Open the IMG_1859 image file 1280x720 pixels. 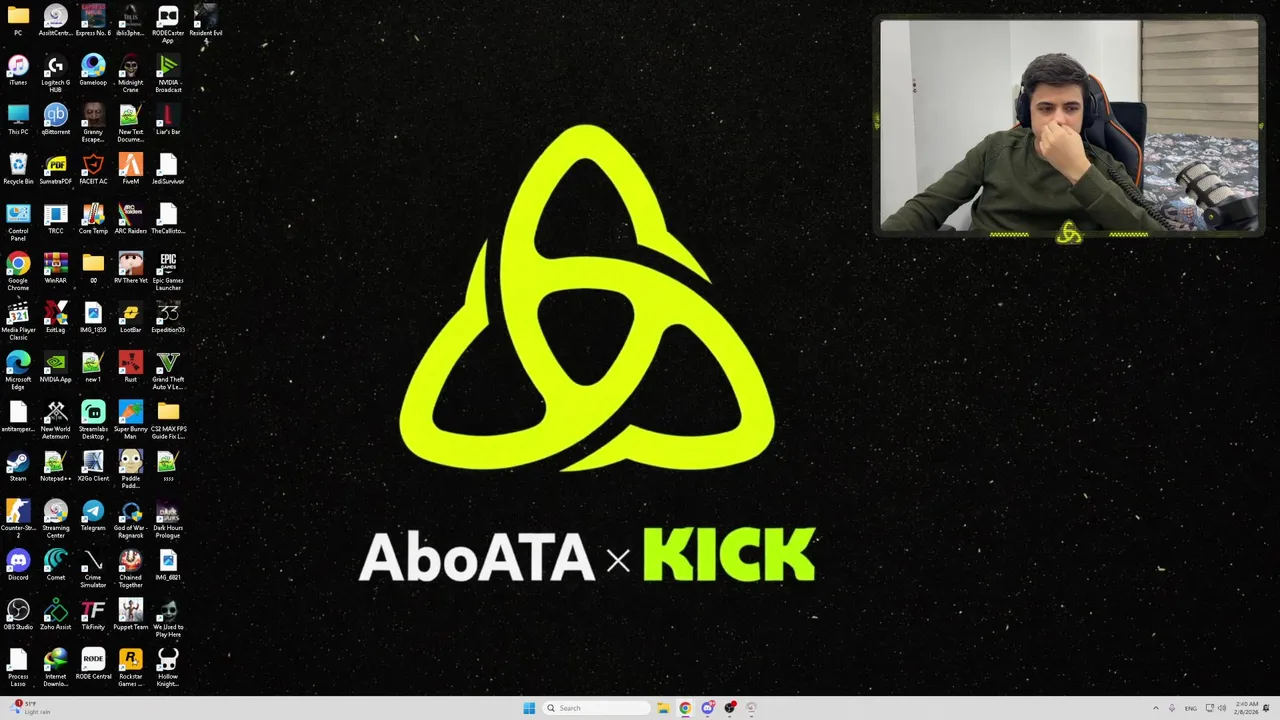pos(93,318)
